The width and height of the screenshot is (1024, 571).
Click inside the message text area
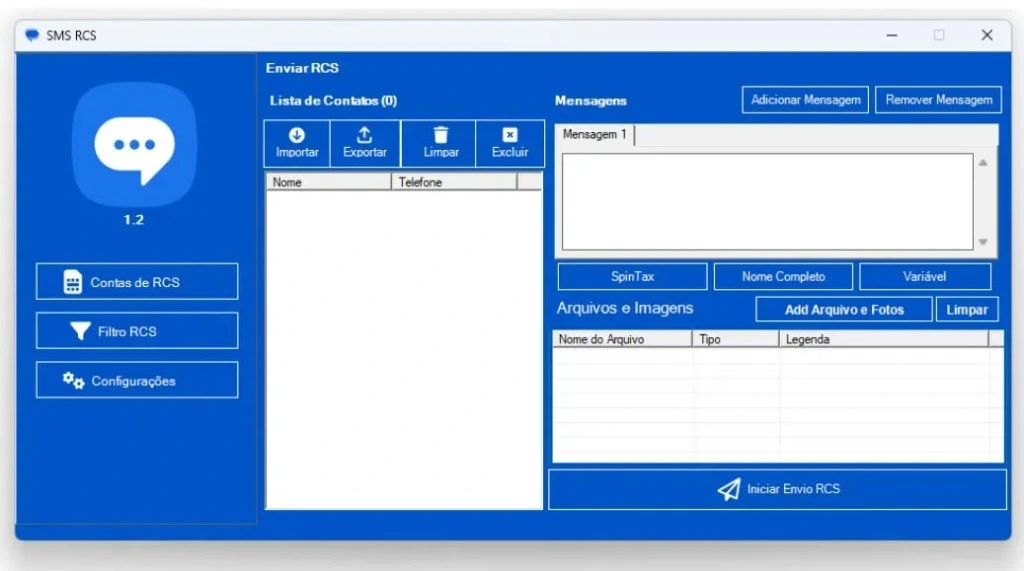767,201
